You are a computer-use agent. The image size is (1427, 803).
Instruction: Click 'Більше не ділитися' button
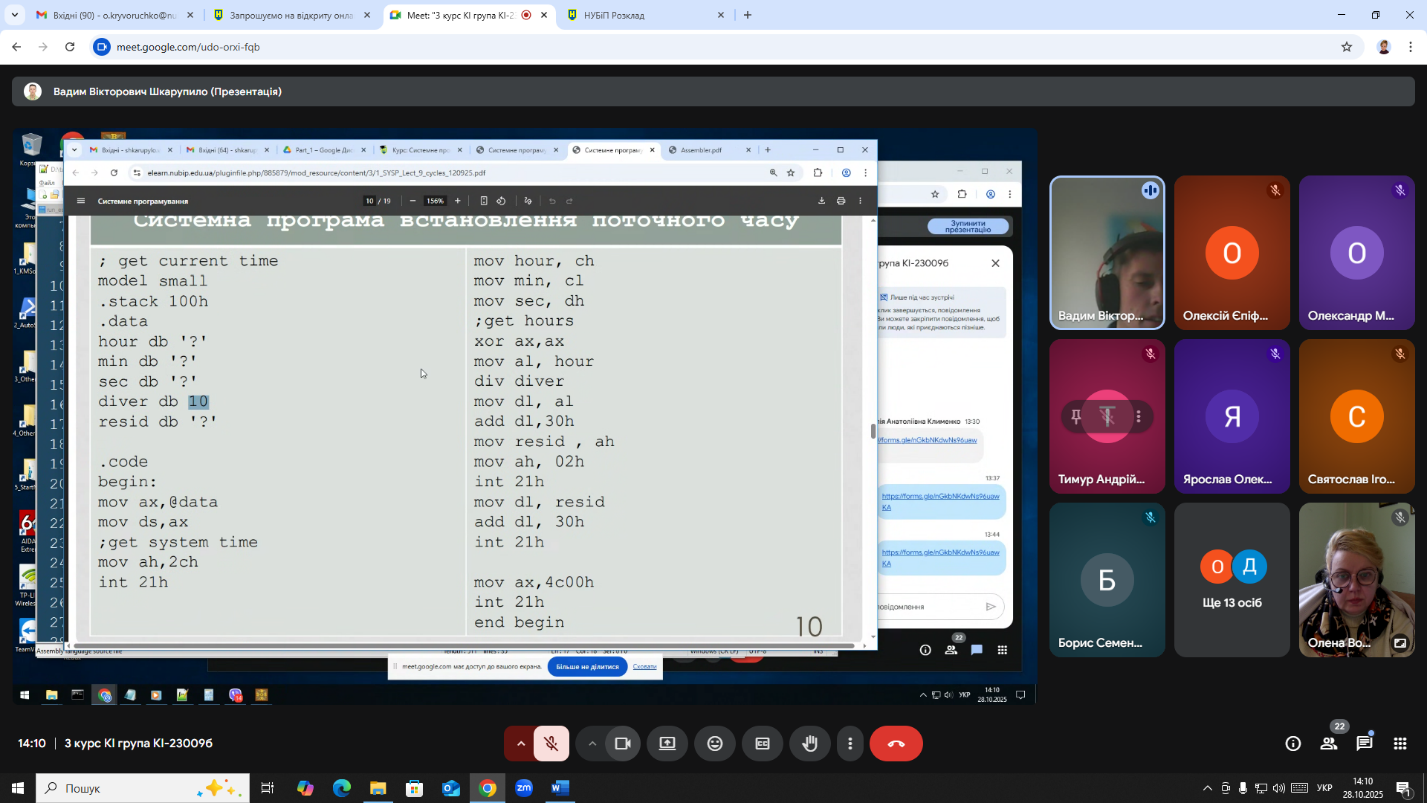tap(587, 666)
